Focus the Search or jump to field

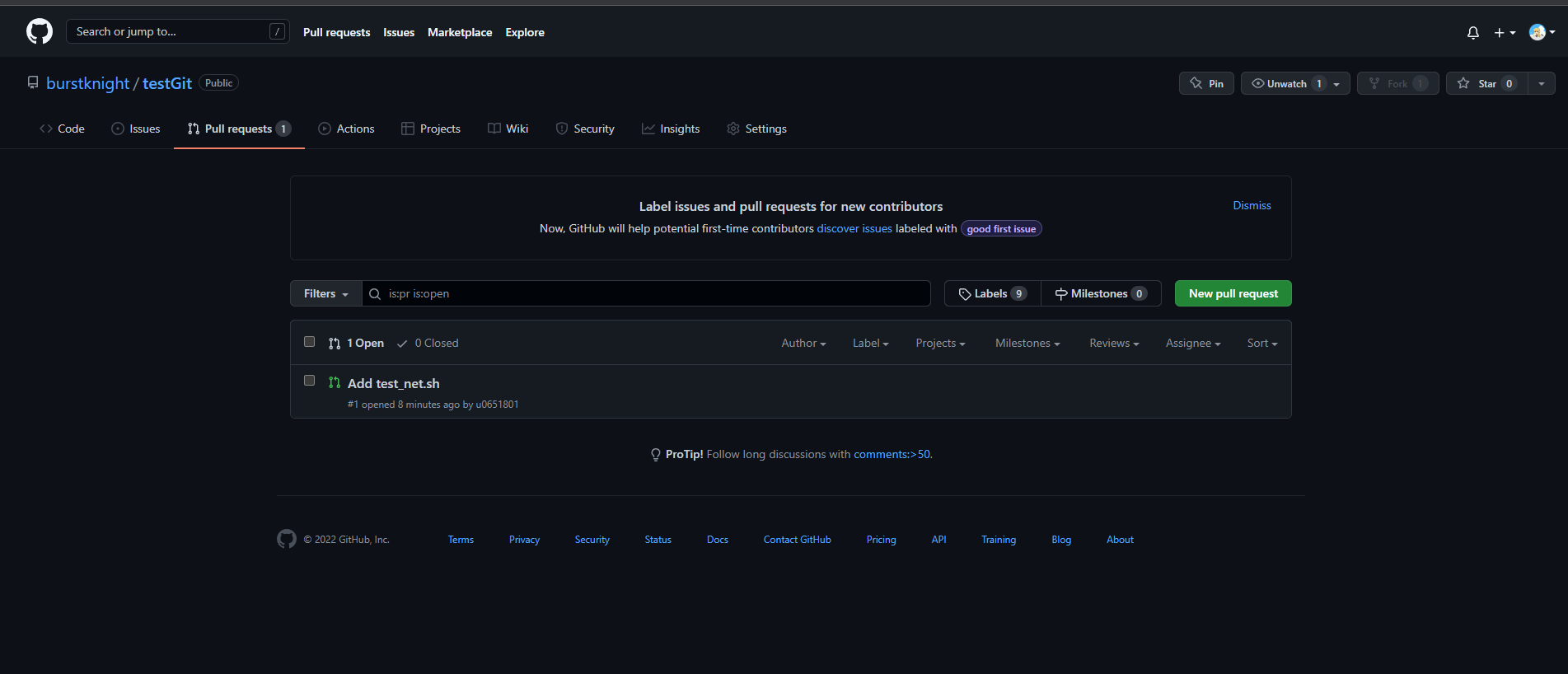[x=177, y=31]
